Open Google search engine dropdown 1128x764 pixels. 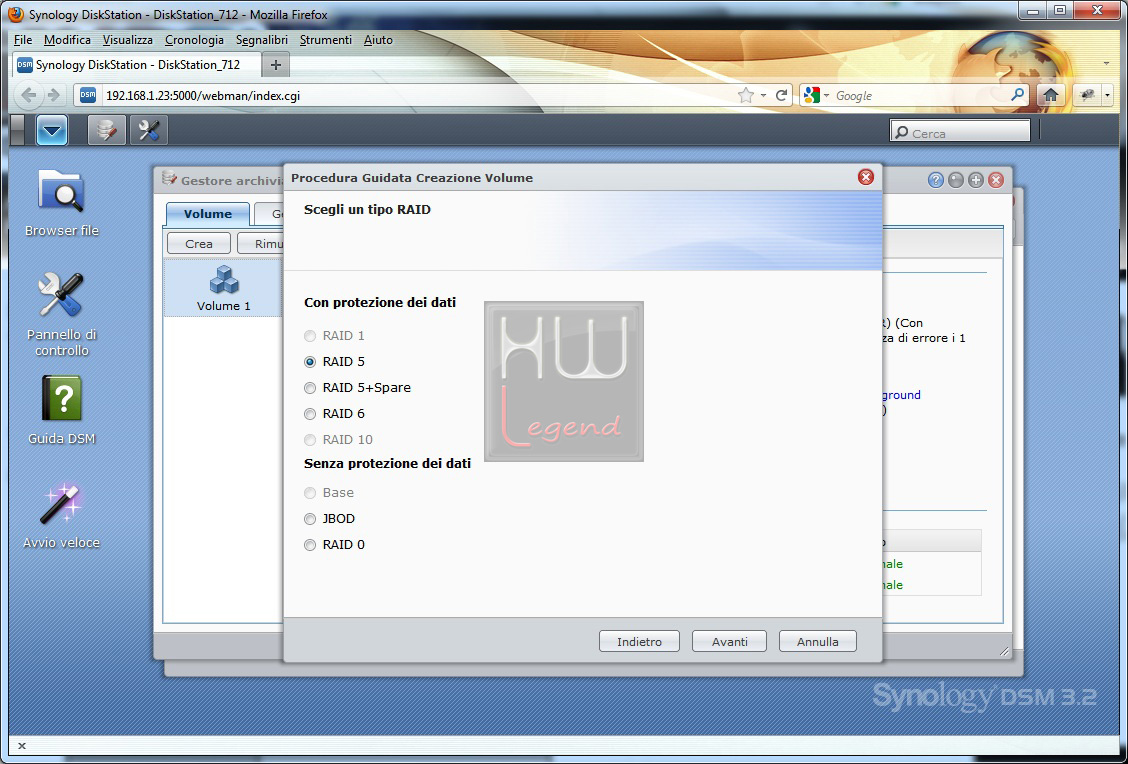[817, 95]
